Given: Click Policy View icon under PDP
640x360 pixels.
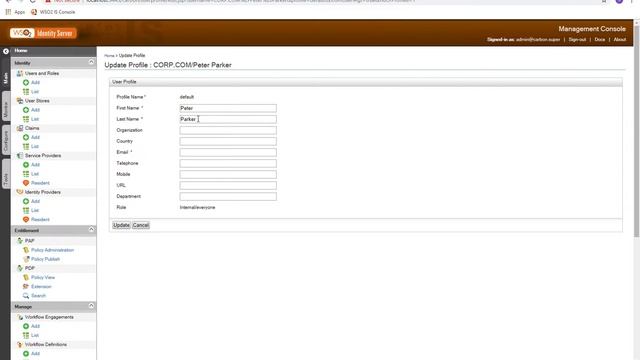Looking at the screenshot, I should click(x=26, y=277).
